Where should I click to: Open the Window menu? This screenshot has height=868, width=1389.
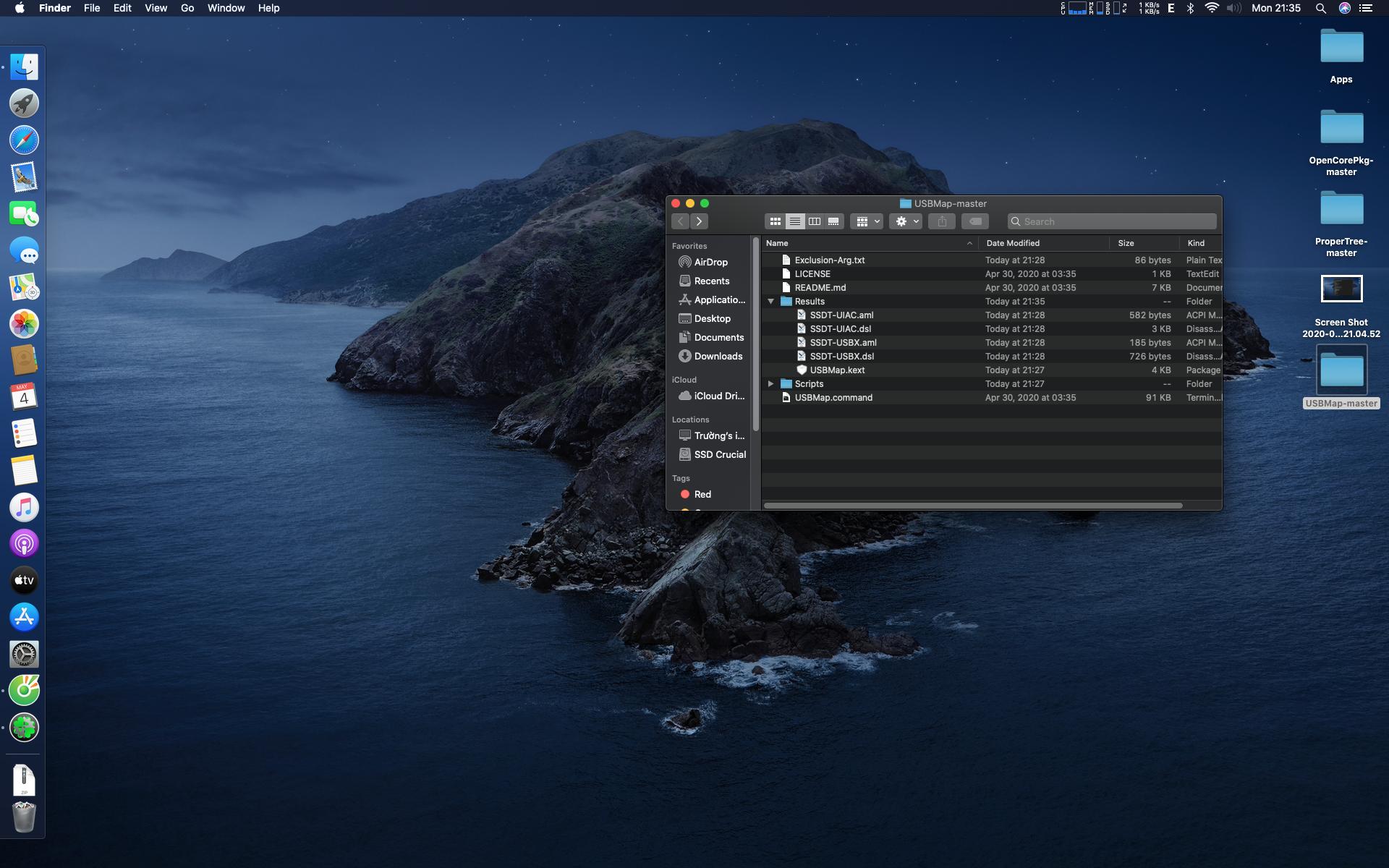pos(226,8)
